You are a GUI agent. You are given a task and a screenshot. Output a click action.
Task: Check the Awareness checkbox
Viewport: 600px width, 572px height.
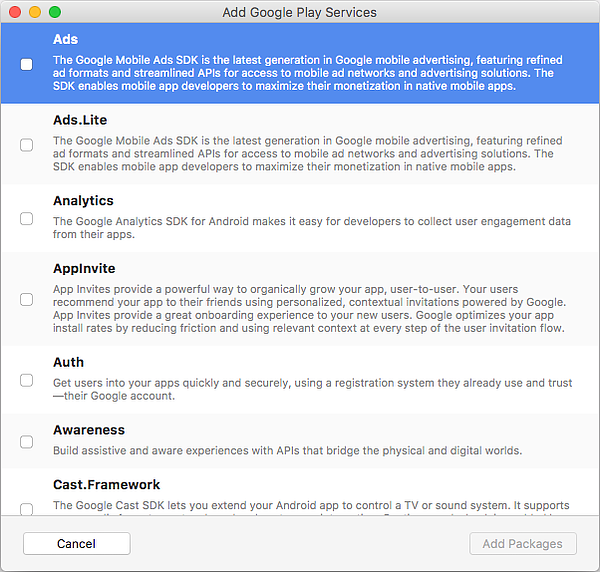coord(26,442)
